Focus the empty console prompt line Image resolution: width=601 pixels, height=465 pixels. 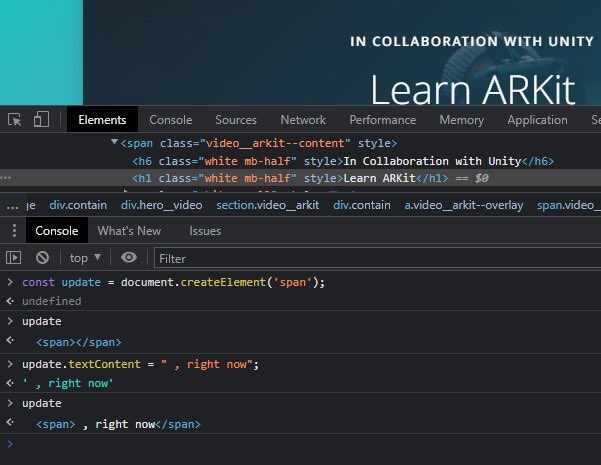pyautogui.click(x=300, y=444)
